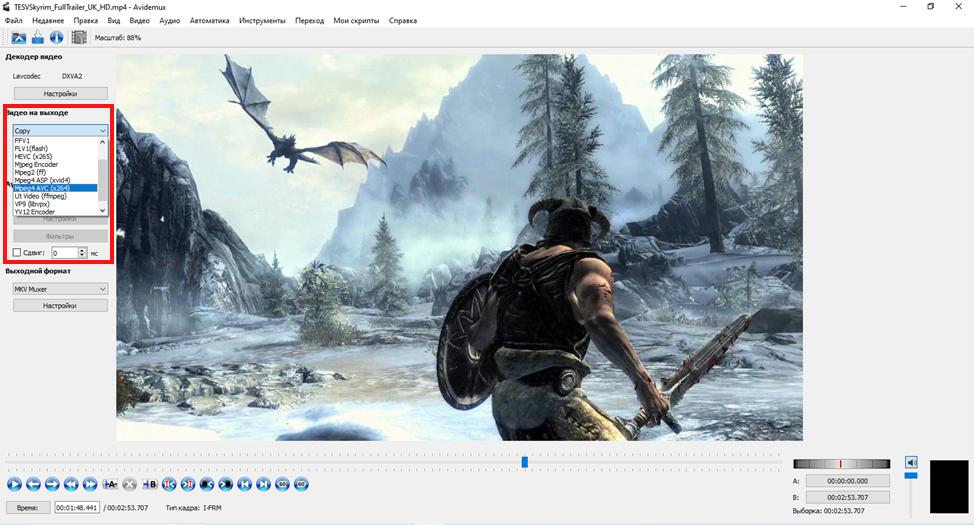
Task: Go to previous cut point icon
Action: pos(169,484)
